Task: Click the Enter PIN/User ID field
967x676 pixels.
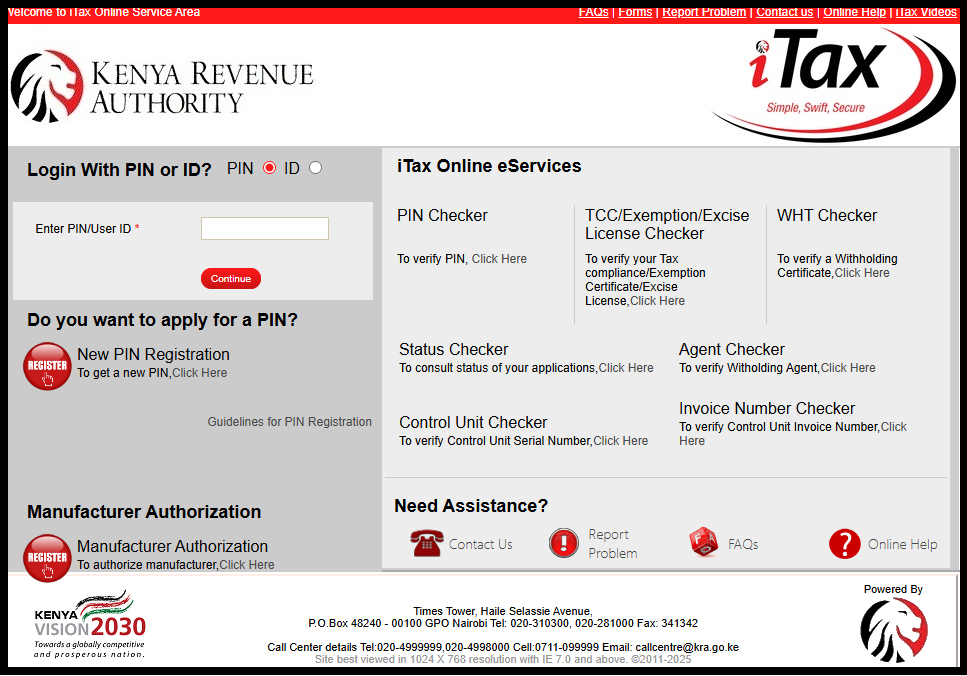Action: (x=264, y=228)
